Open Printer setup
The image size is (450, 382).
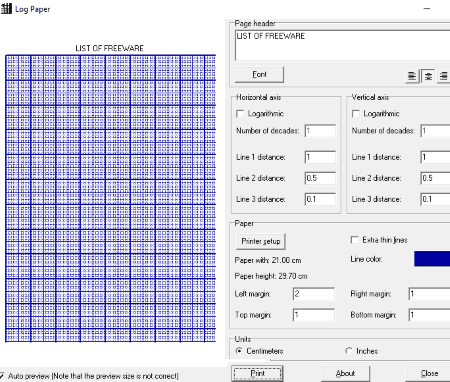point(261,241)
